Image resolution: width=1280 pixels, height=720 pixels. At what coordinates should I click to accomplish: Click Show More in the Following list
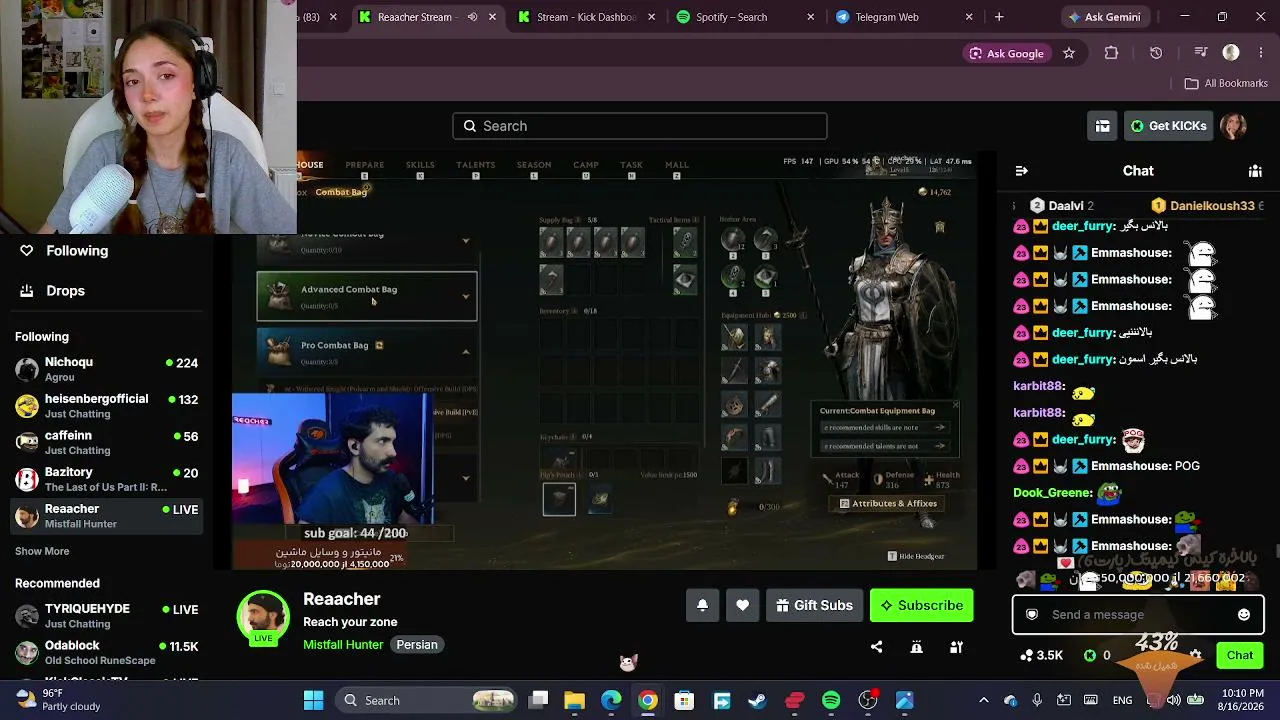click(x=42, y=551)
